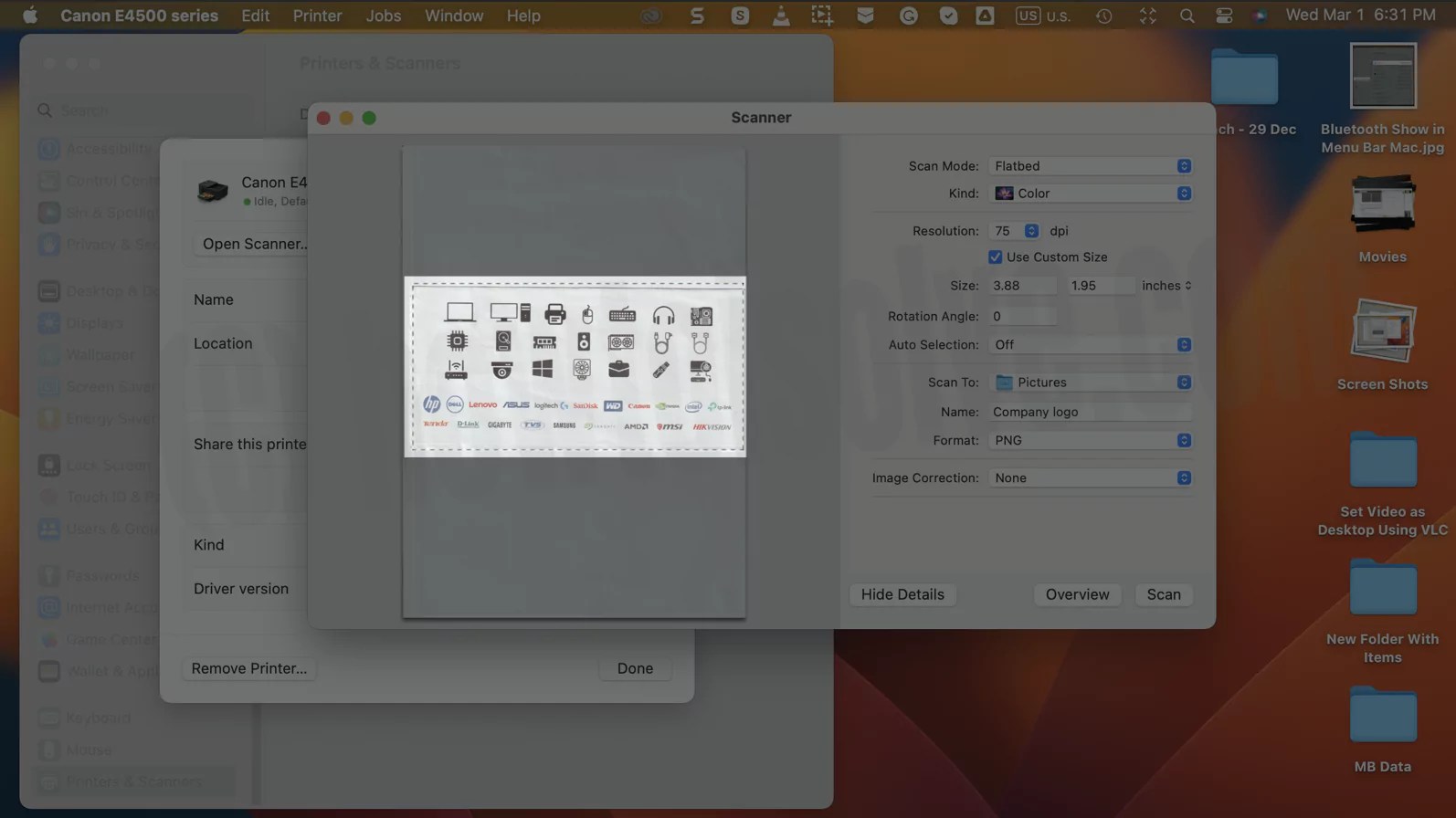Uncheck the Use Custom Size checkbox
This screenshot has height=818, width=1456.
point(995,257)
